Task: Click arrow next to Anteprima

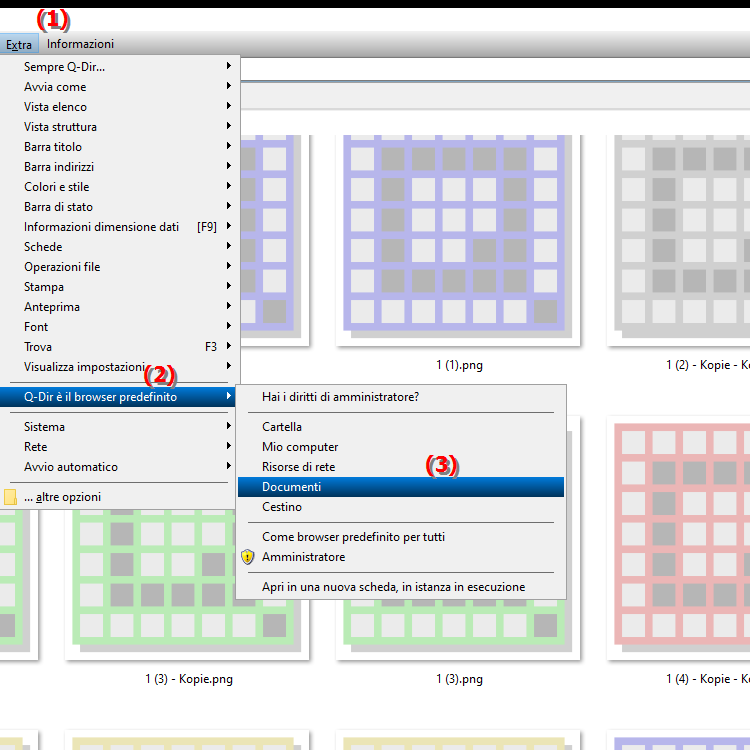Action: click(x=229, y=306)
